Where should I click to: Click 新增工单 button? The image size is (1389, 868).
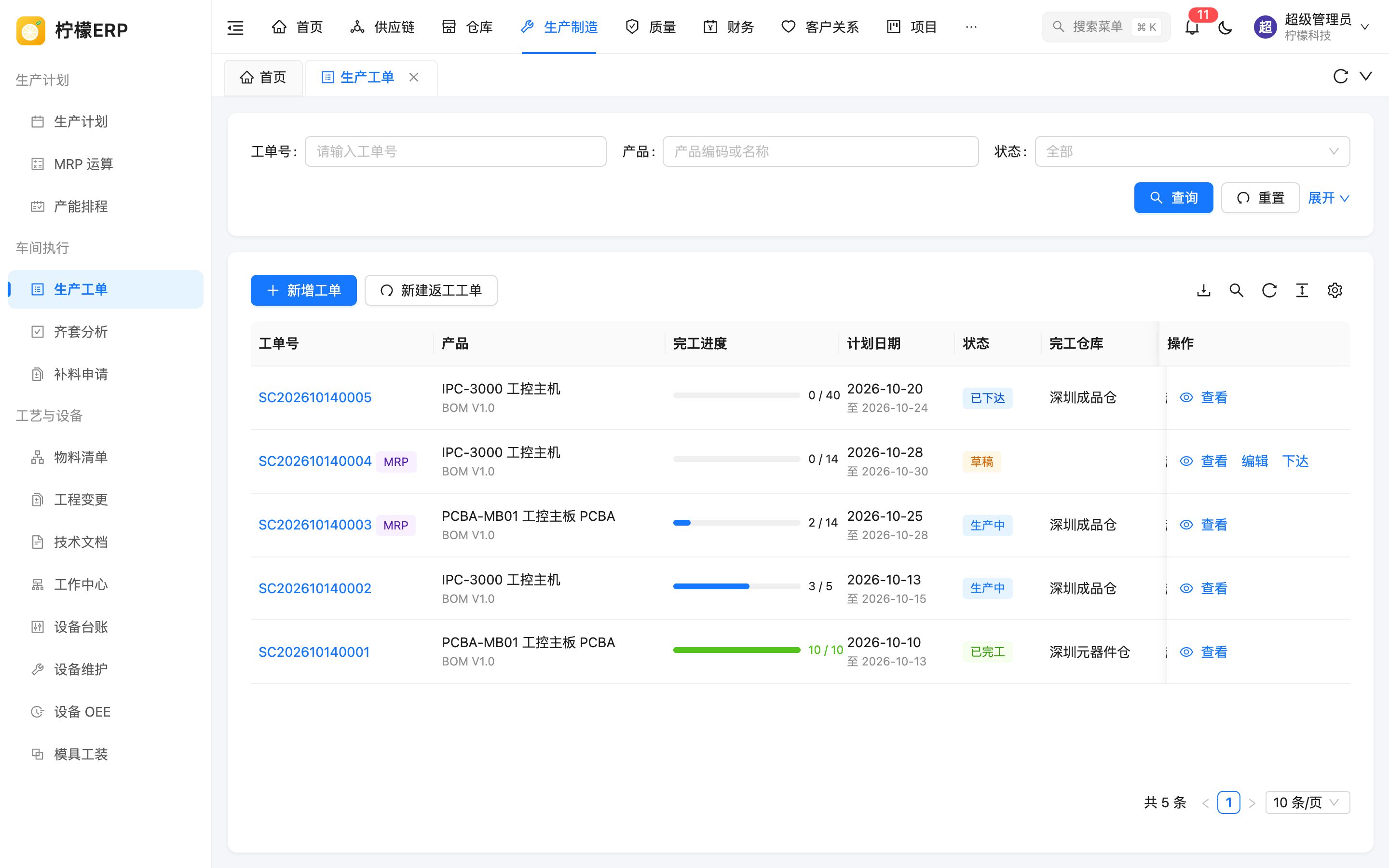tap(304, 290)
